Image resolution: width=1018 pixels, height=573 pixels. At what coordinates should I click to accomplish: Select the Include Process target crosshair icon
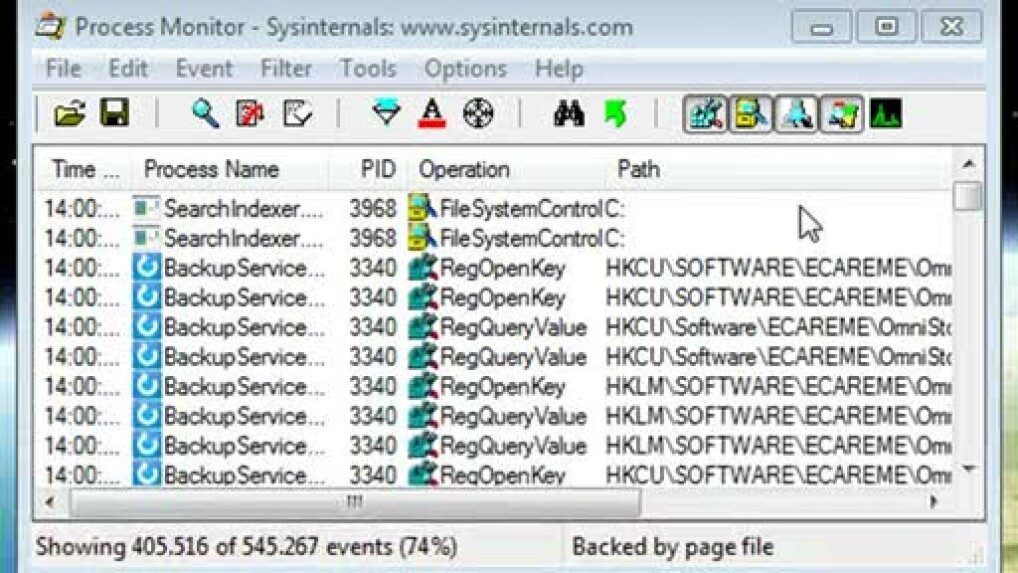(479, 114)
